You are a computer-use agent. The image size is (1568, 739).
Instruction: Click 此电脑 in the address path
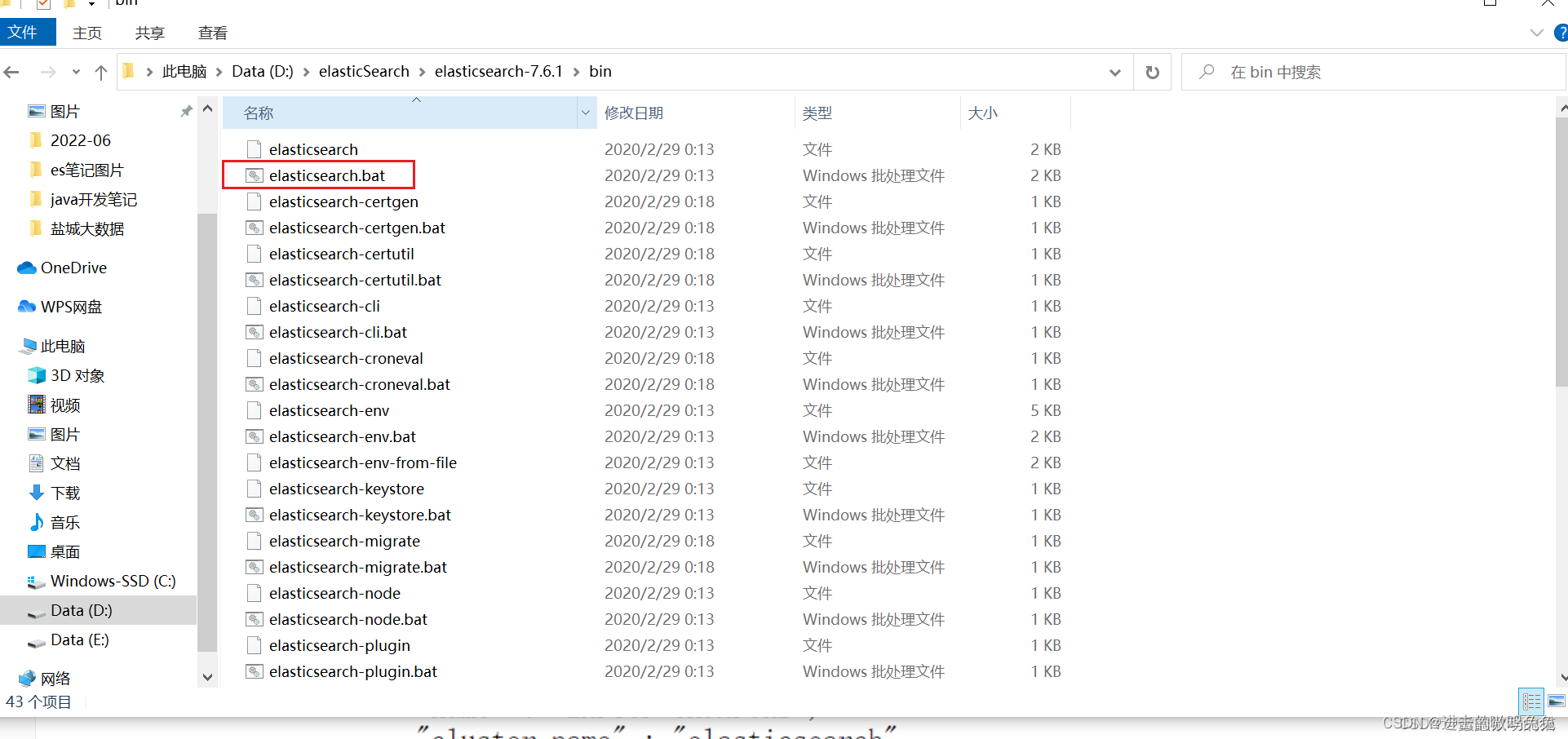[x=184, y=72]
